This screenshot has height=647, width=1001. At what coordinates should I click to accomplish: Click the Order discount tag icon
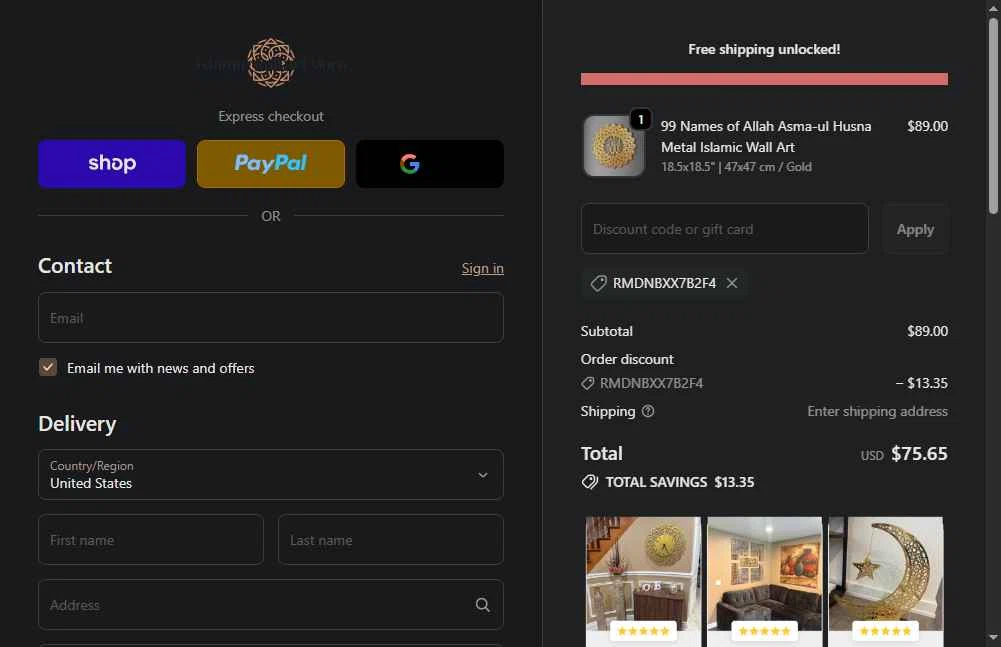tap(587, 383)
